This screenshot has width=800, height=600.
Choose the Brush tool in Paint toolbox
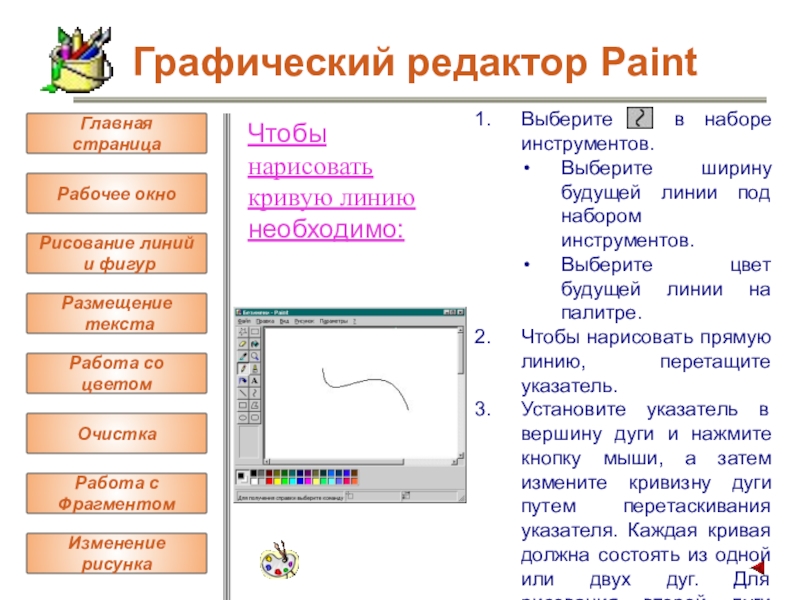[x=255, y=368]
